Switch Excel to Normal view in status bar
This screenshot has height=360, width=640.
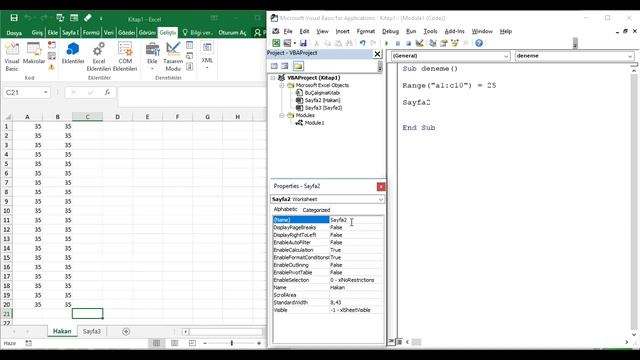(156, 343)
